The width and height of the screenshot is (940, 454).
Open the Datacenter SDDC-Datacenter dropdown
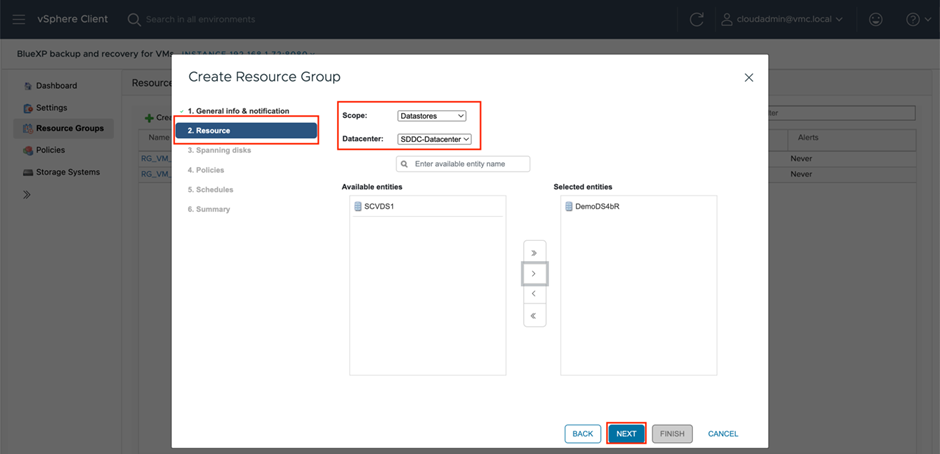(434, 139)
